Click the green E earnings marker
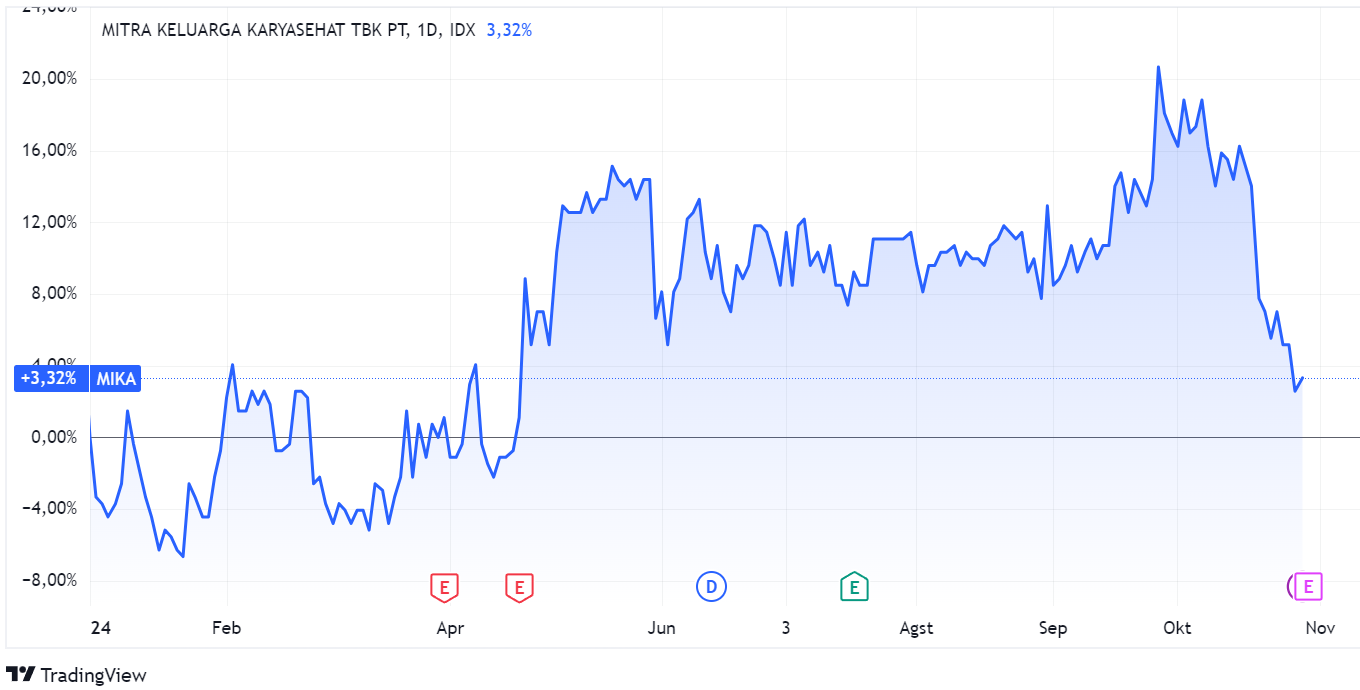1360x690 pixels. [x=854, y=587]
